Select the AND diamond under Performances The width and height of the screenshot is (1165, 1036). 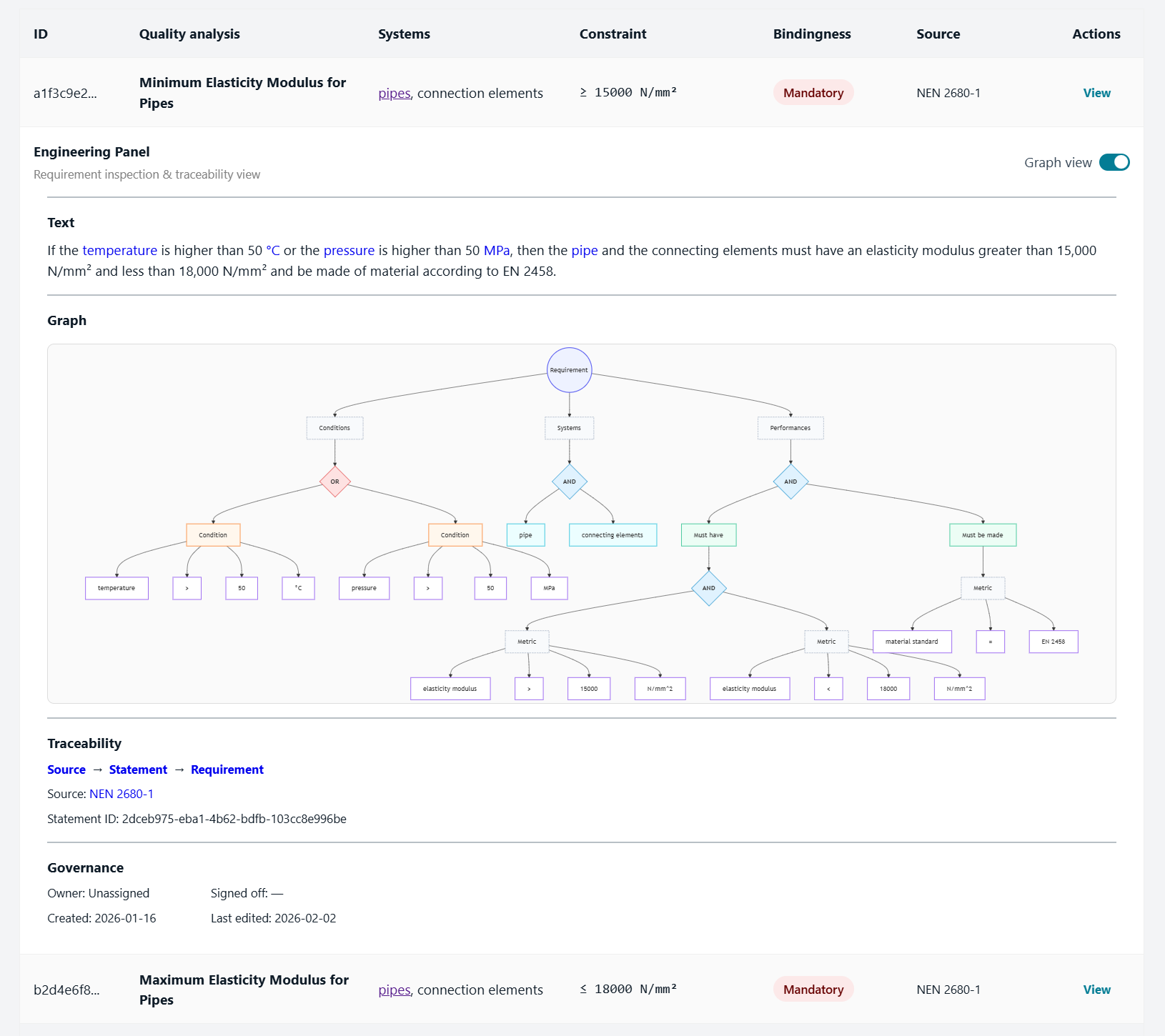[x=790, y=482]
